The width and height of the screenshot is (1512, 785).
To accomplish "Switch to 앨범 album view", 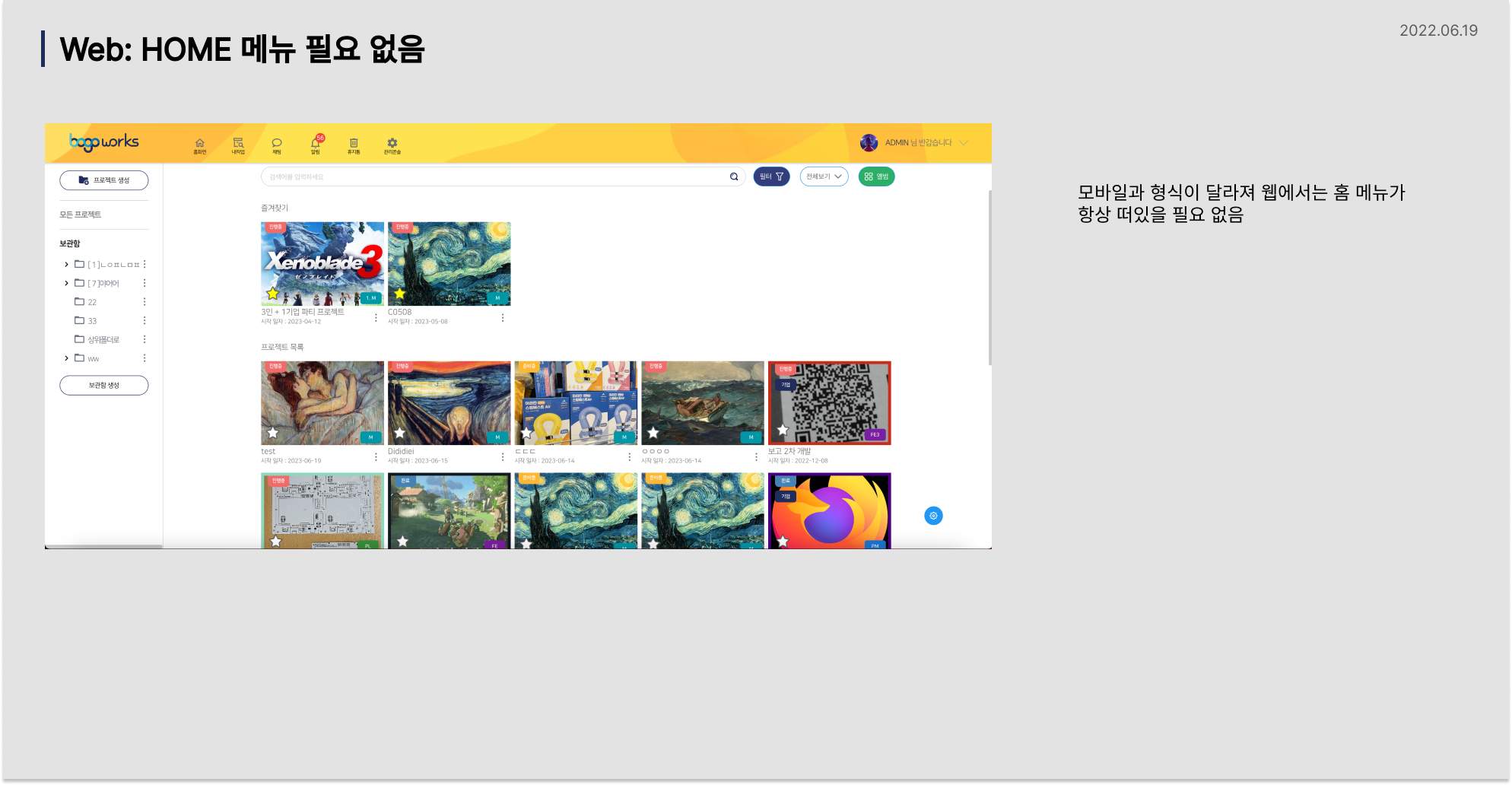I will click(x=876, y=176).
